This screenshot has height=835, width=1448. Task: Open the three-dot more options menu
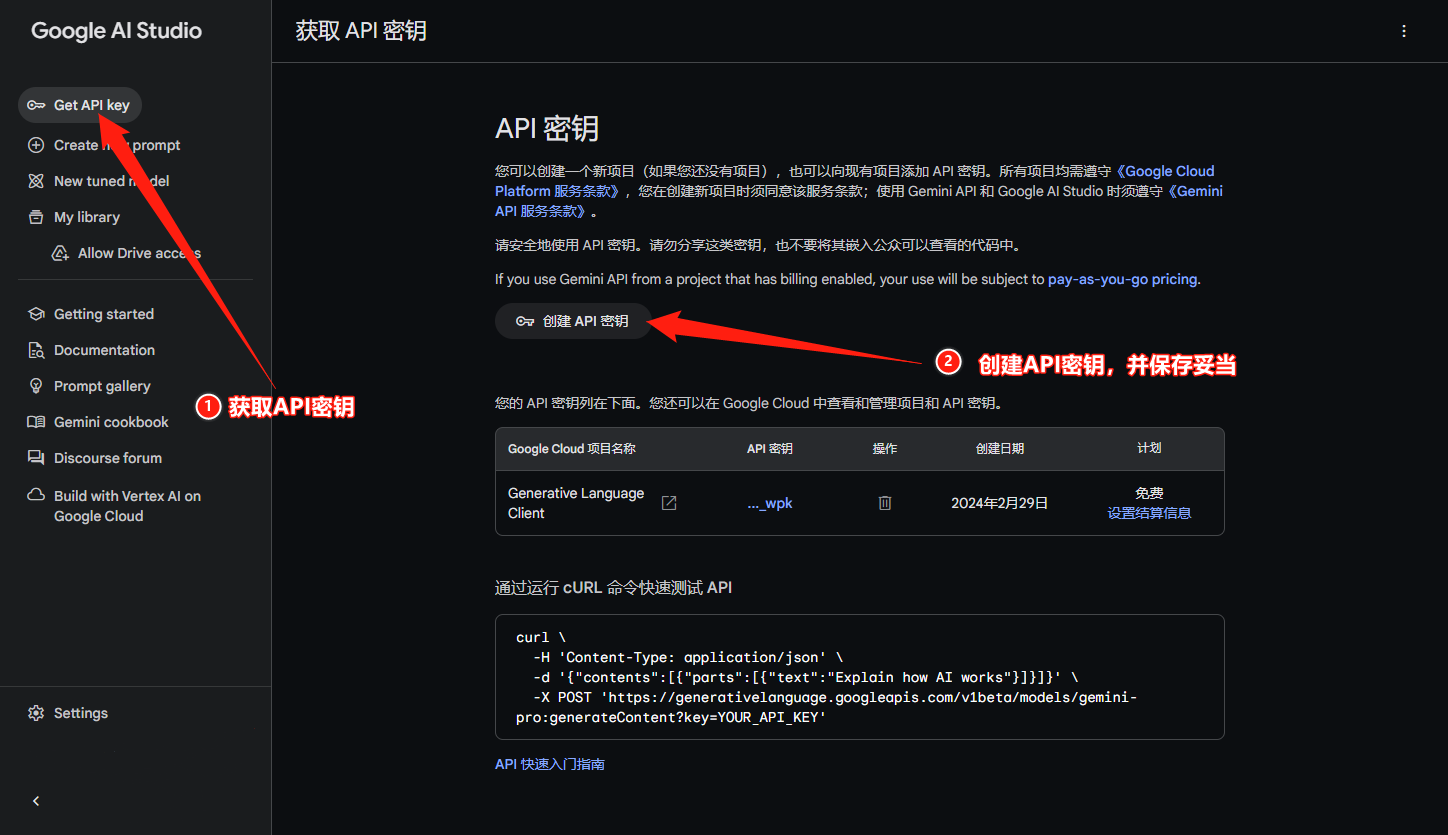(x=1404, y=31)
